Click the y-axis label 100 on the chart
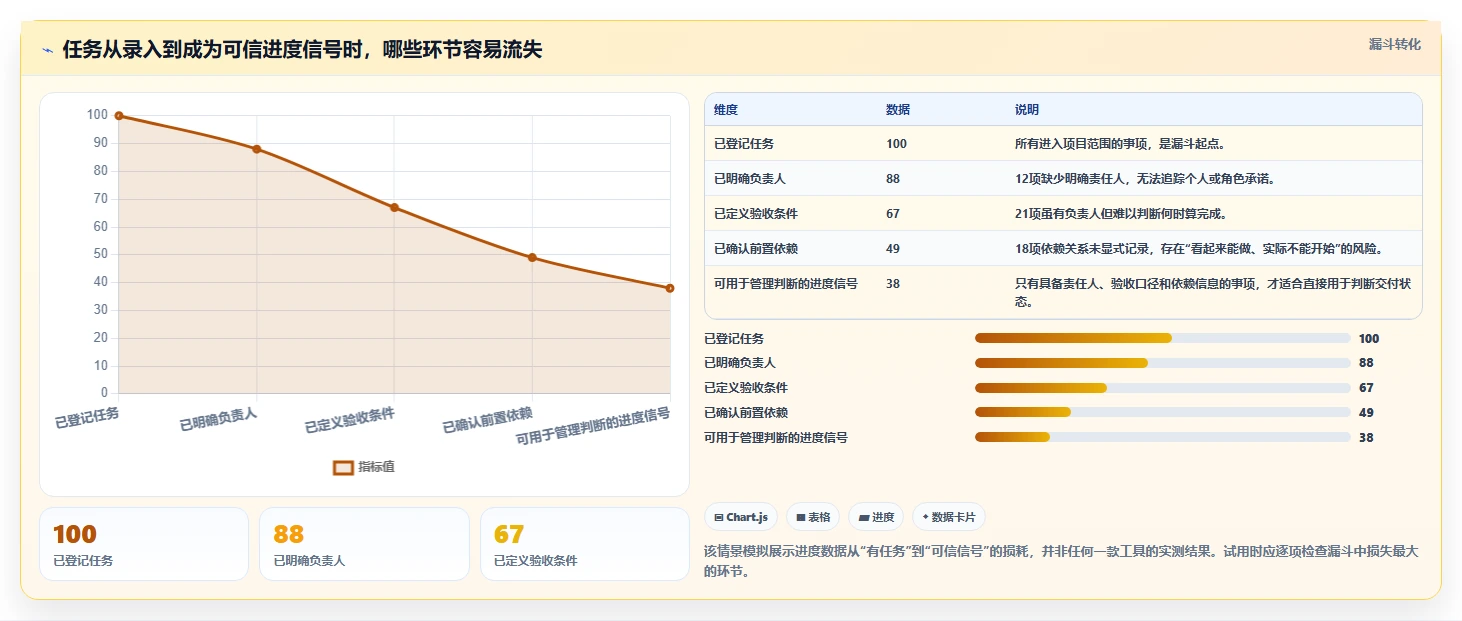1462x621 pixels. tap(97, 115)
